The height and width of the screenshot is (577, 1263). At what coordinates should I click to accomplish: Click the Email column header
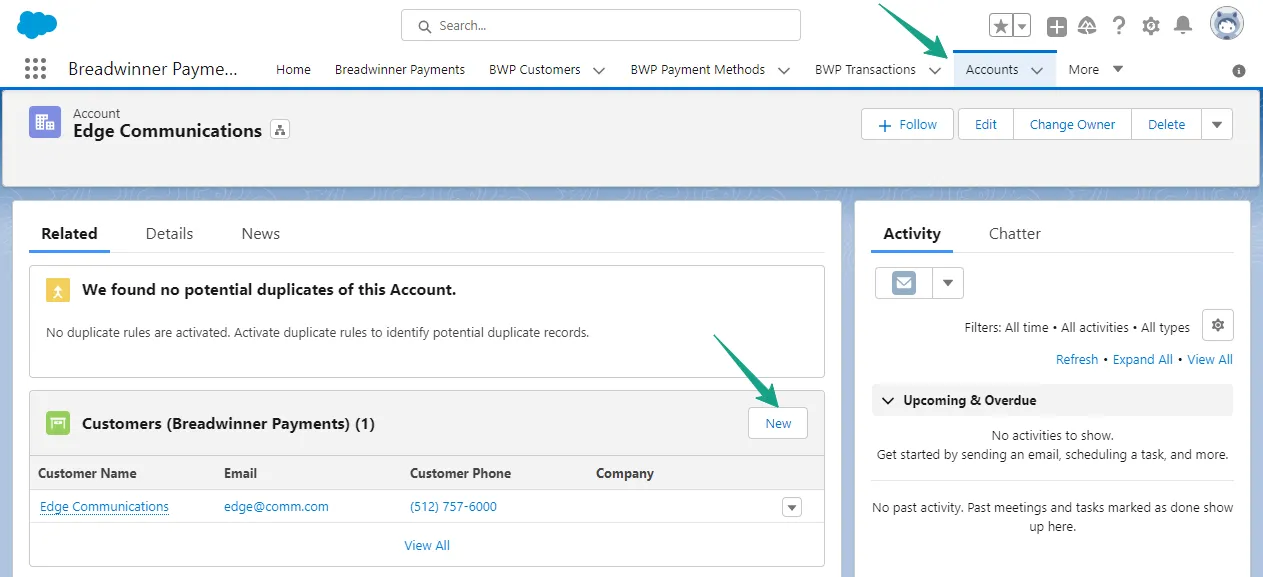click(x=240, y=474)
